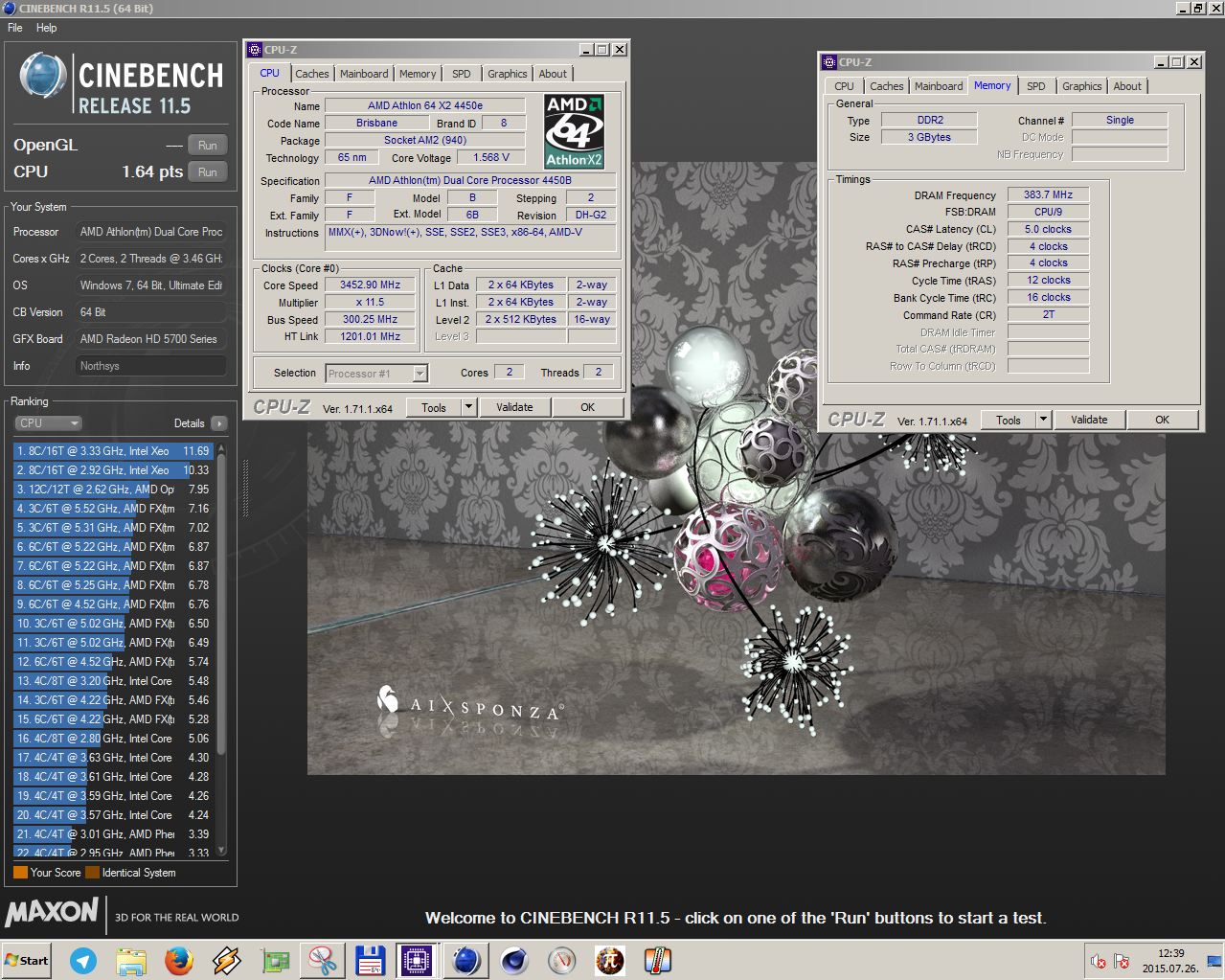Open the Cinebench Help menu
The height and width of the screenshot is (980, 1225).
47,28
